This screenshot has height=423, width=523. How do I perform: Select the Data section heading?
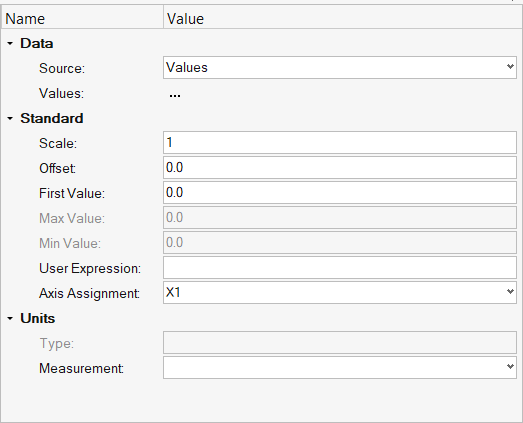coord(37,43)
